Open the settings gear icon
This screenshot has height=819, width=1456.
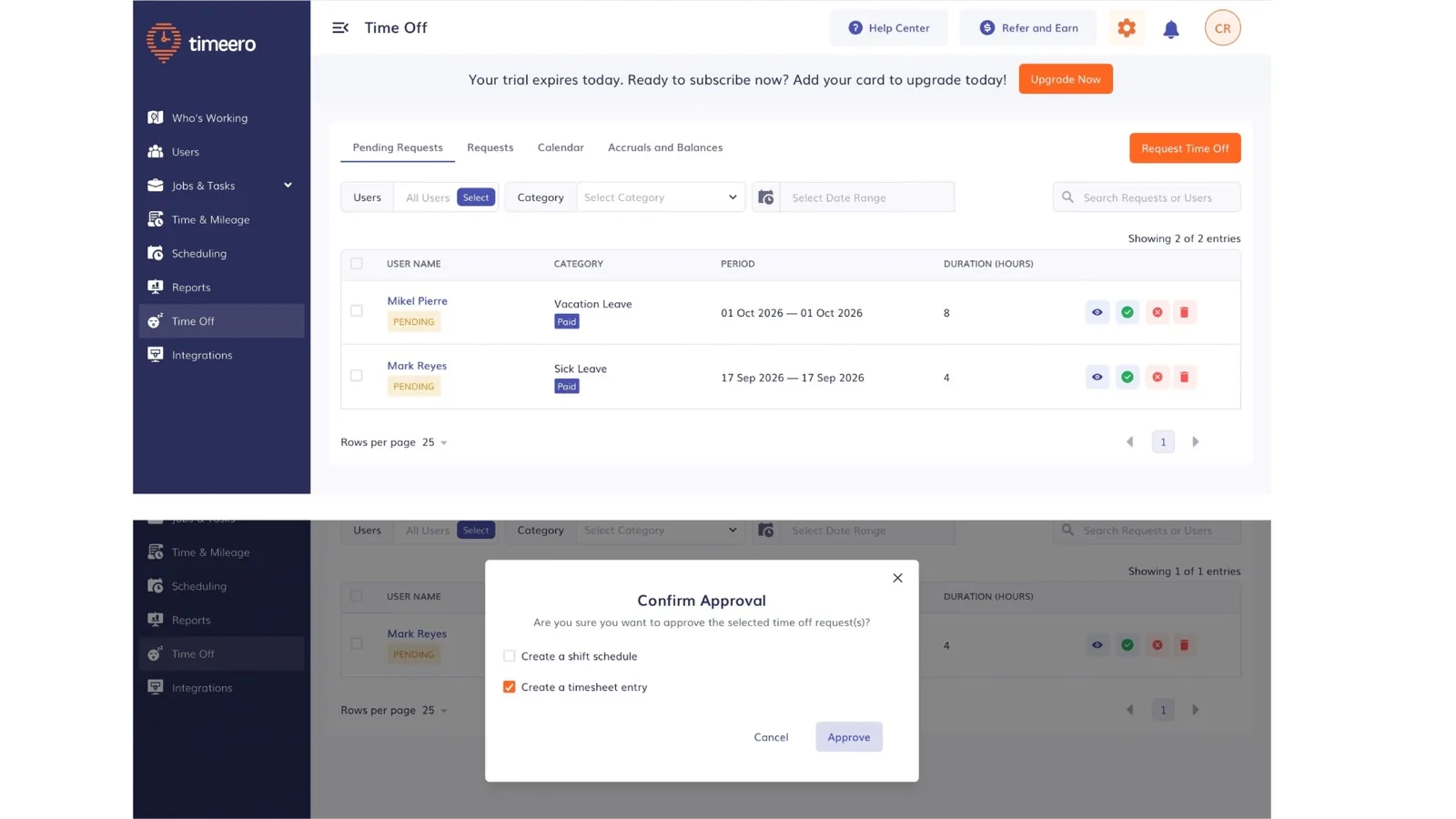pyautogui.click(x=1127, y=28)
